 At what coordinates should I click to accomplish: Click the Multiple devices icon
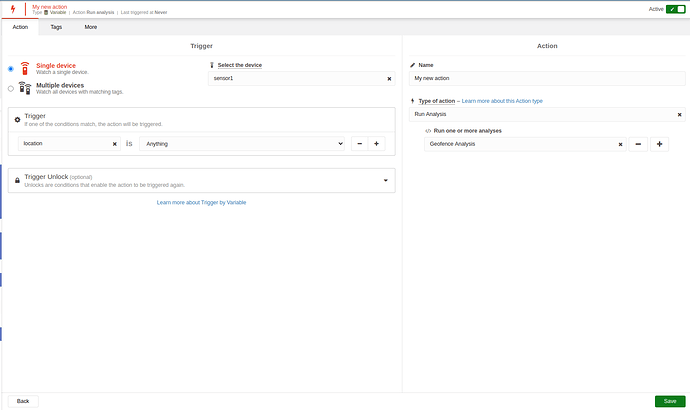click(x=25, y=88)
